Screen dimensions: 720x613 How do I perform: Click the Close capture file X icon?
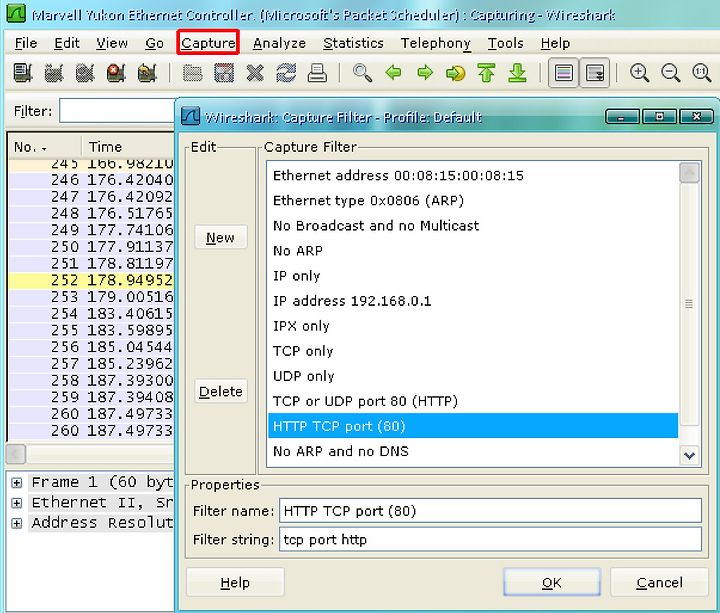[x=255, y=73]
